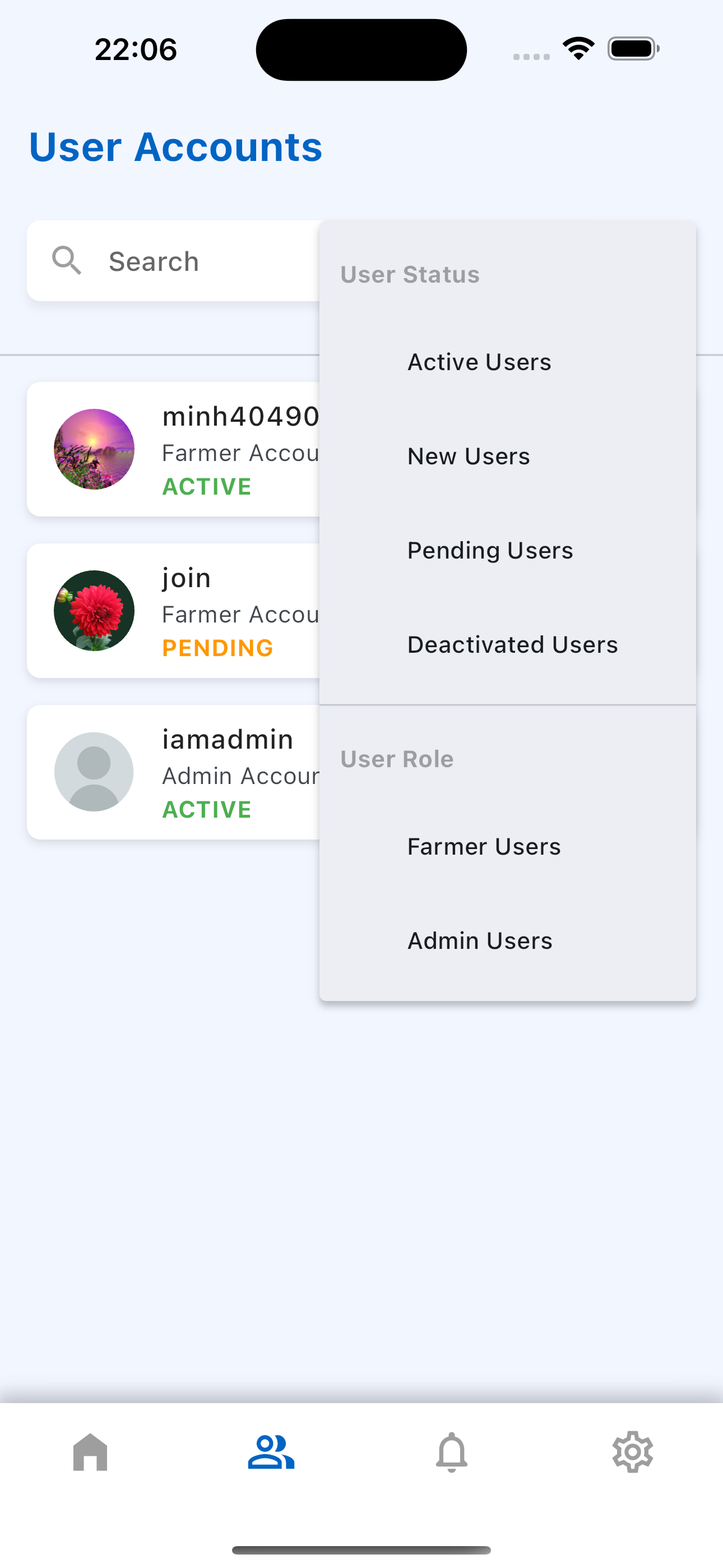The width and height of the screenshot is (723, 1568).
Task: Select the Users tab icon
Action: (x=271, y=1452)
